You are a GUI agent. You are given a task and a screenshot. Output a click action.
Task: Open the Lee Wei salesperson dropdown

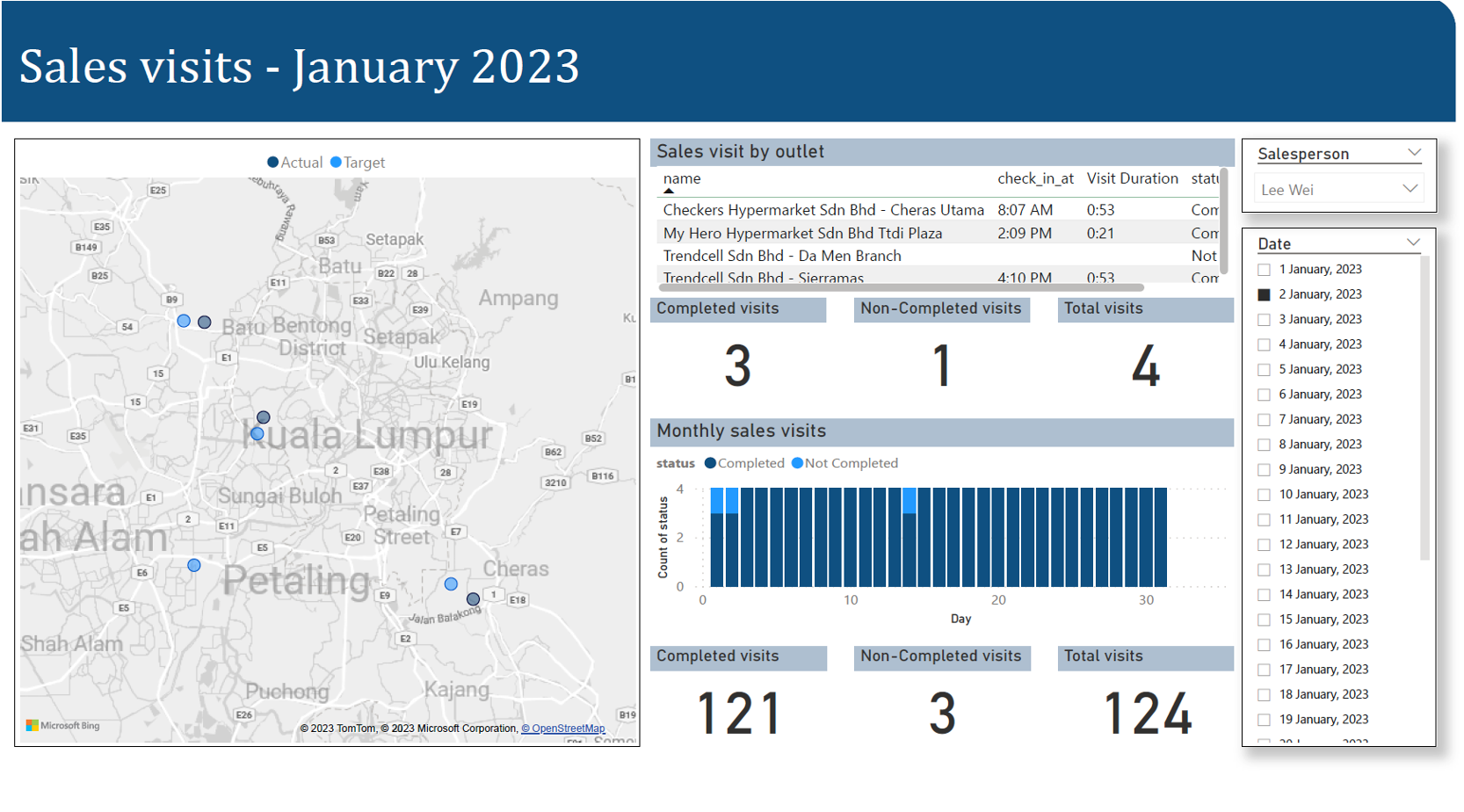coord(1410,189)
